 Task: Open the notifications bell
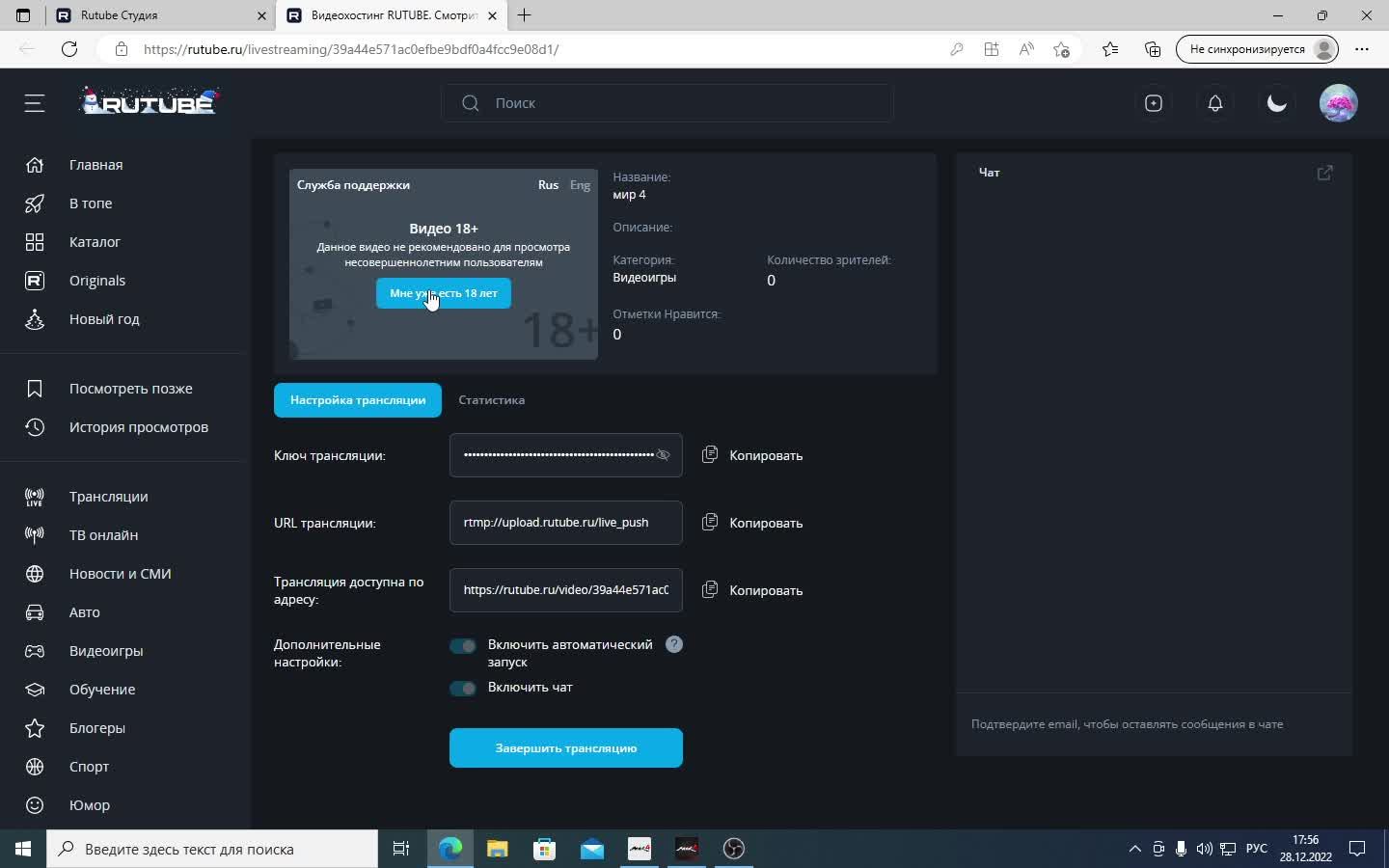(x=1215, y=103)
